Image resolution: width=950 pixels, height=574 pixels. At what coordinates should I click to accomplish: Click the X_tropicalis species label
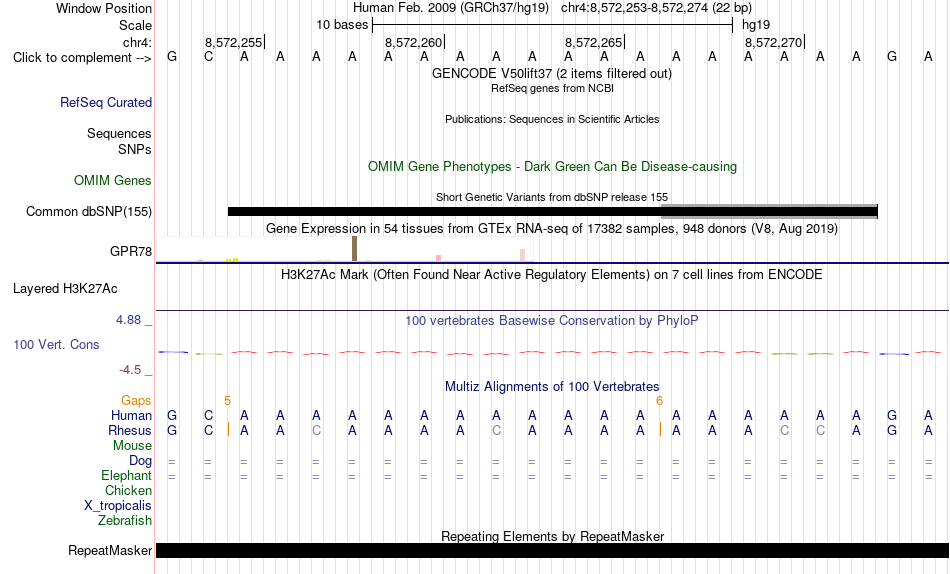coord(118,506)
